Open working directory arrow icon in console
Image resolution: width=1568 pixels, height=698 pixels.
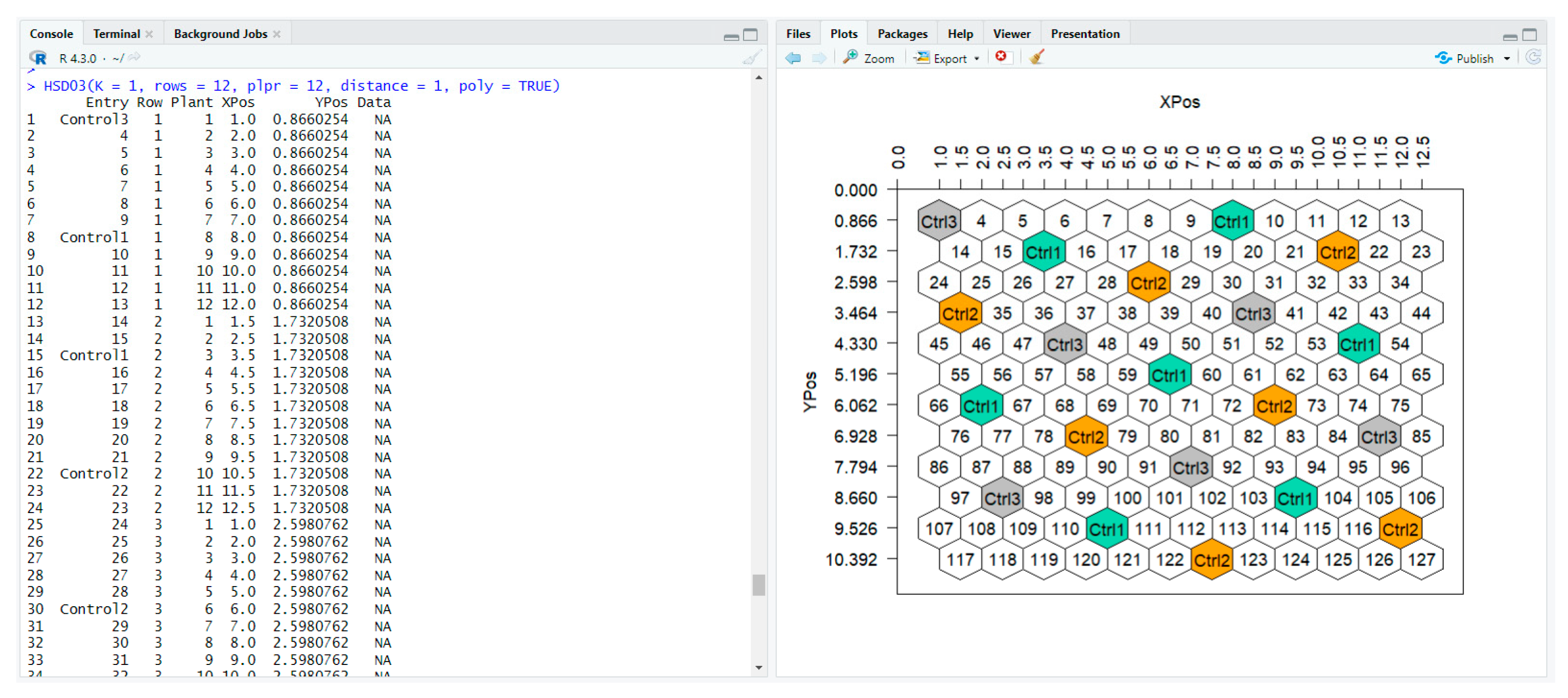(135, 58)
